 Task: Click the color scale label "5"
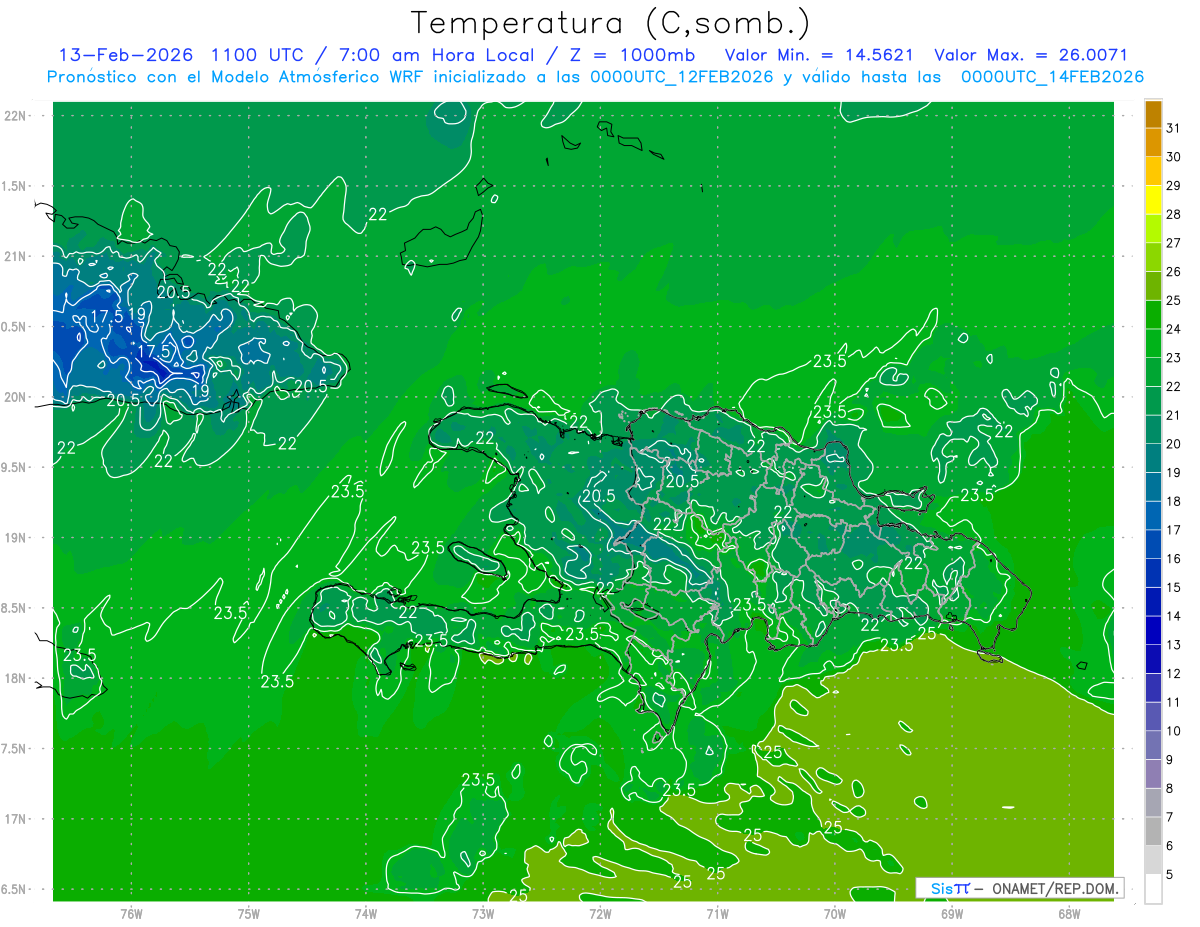1170,875
